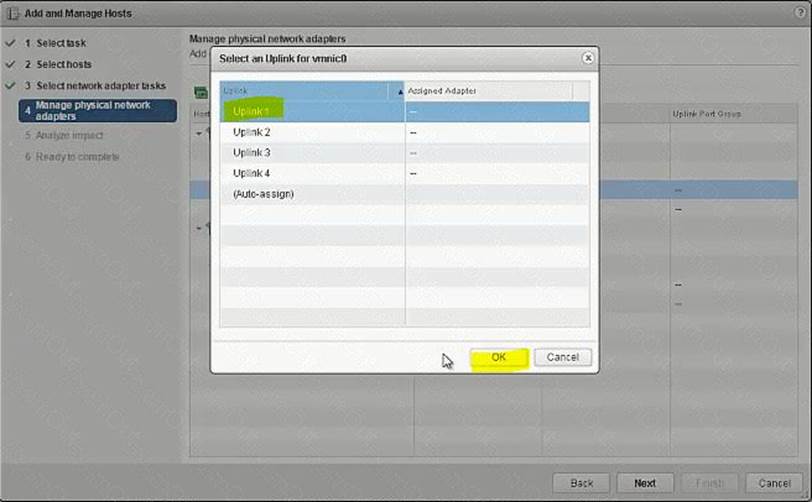This screenshot has width=812, height=502.
Task: Choose Uplink 3 from the list
Action: (x=251, y=152)
